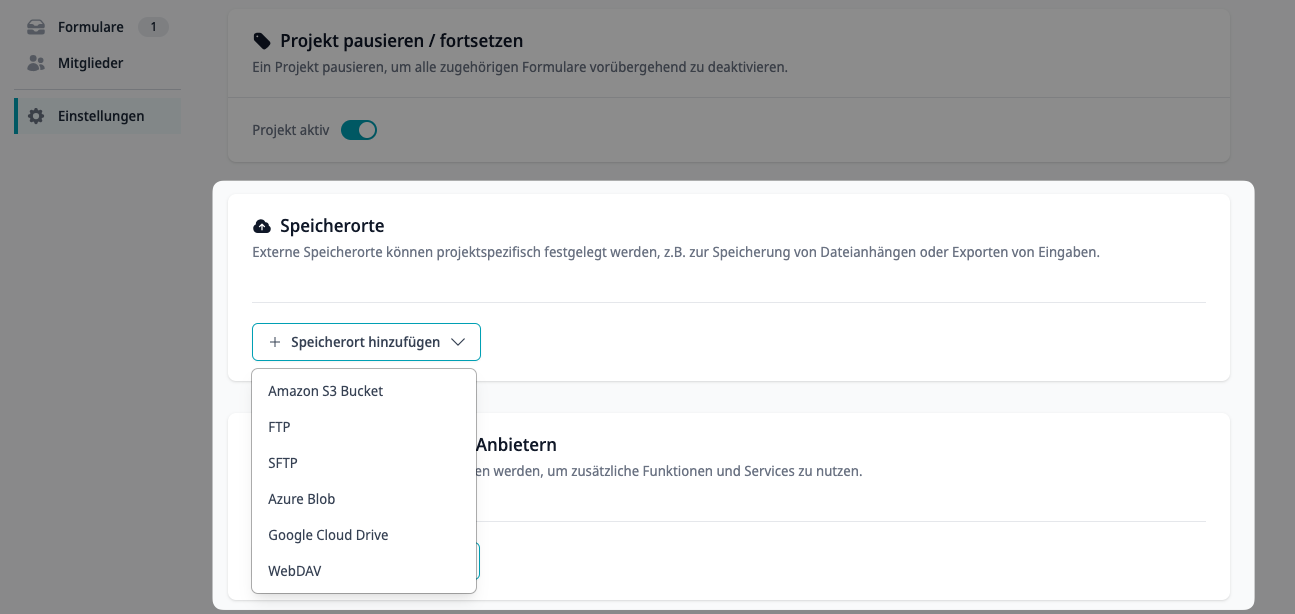Select Azure Blob storage option
The width and height of the screenshot is (1295, 614).
point(364,499)
